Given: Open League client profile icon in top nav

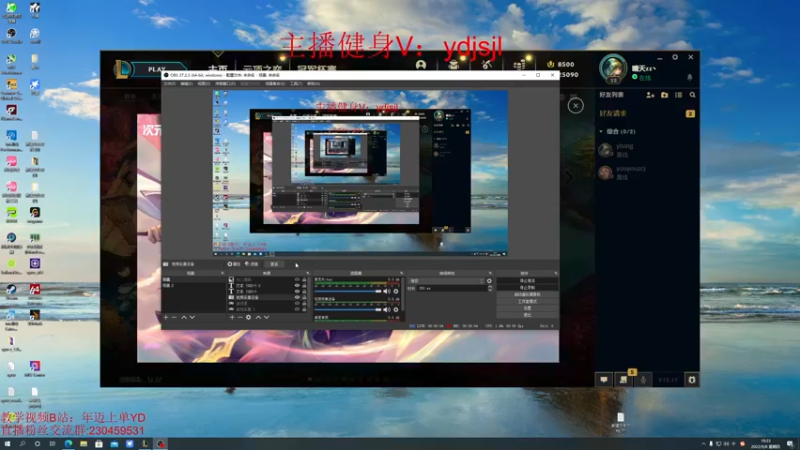Looking at the screenshot, I should point(421,65).
